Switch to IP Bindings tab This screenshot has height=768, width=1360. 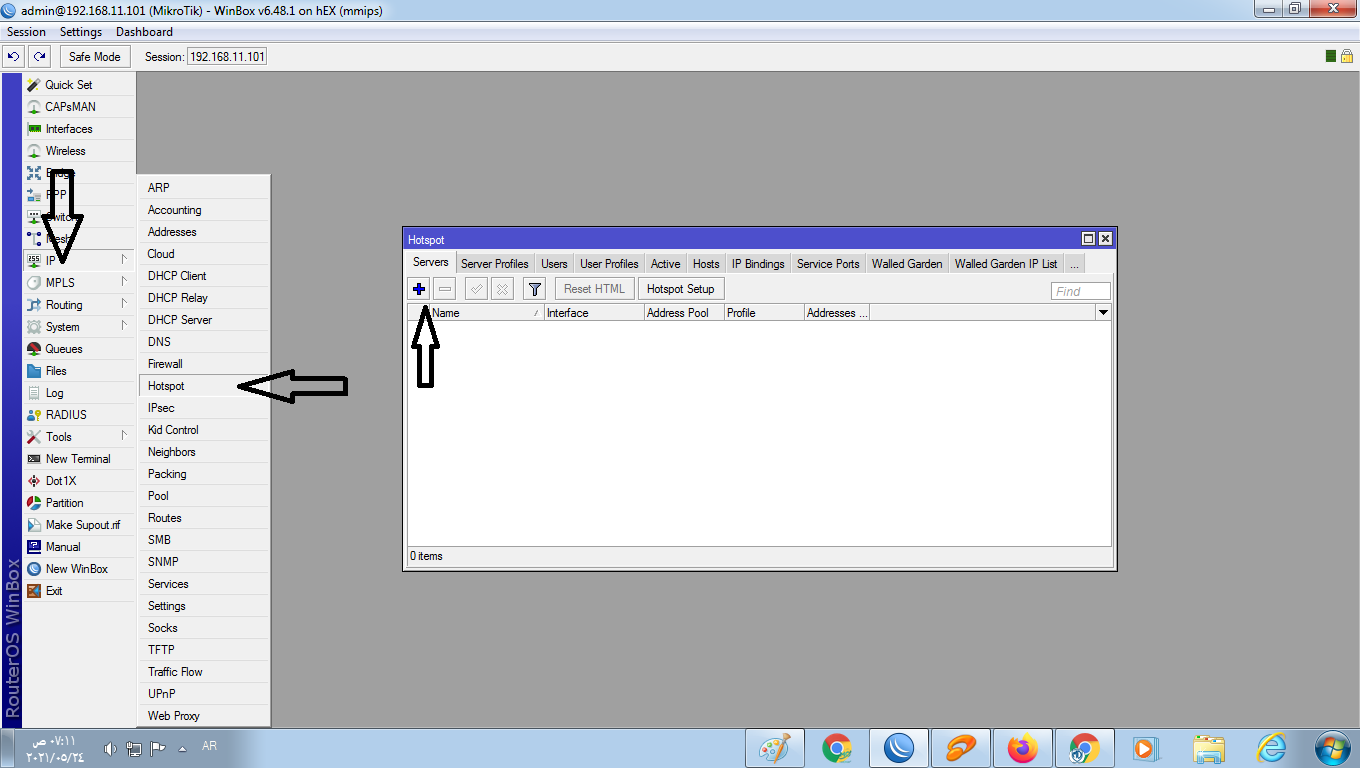[x=758, y=264]
